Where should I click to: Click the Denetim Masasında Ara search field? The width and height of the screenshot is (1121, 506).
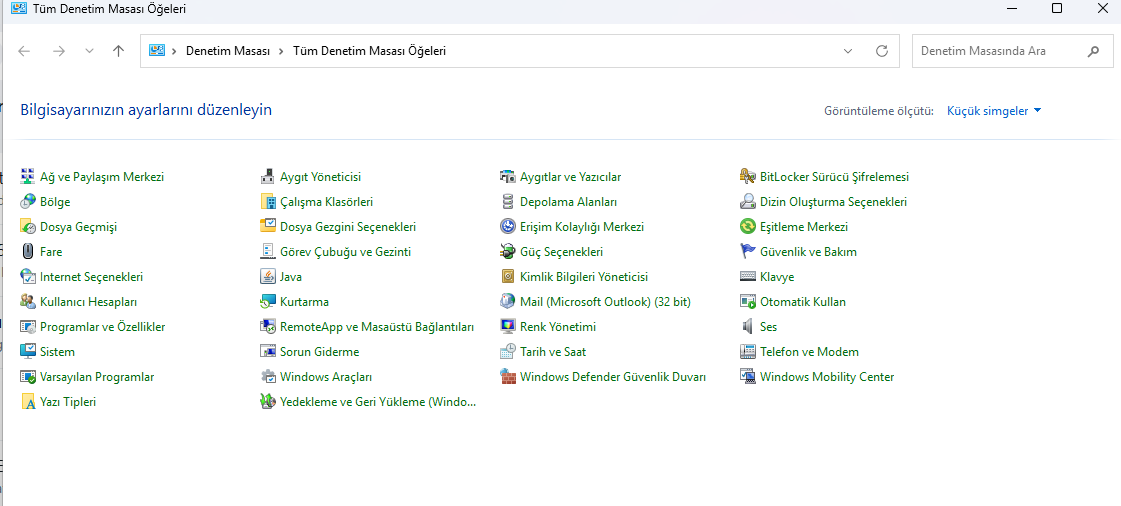(x=1012, y=51)
